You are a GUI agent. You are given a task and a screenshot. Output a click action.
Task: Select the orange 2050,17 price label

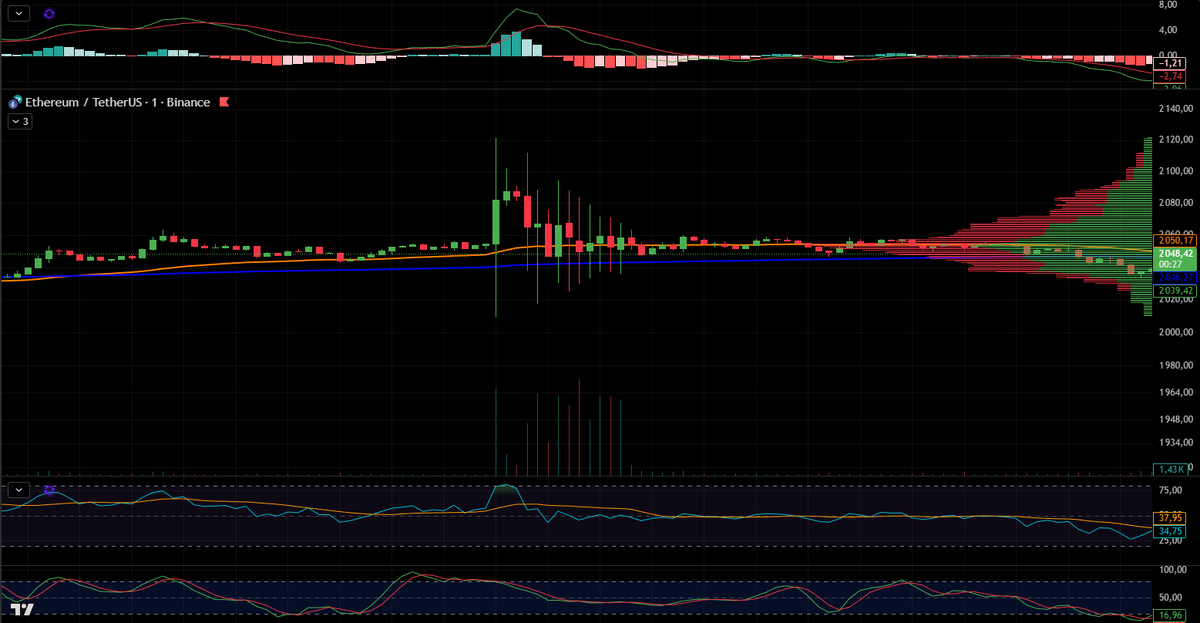coord(1176,240)
